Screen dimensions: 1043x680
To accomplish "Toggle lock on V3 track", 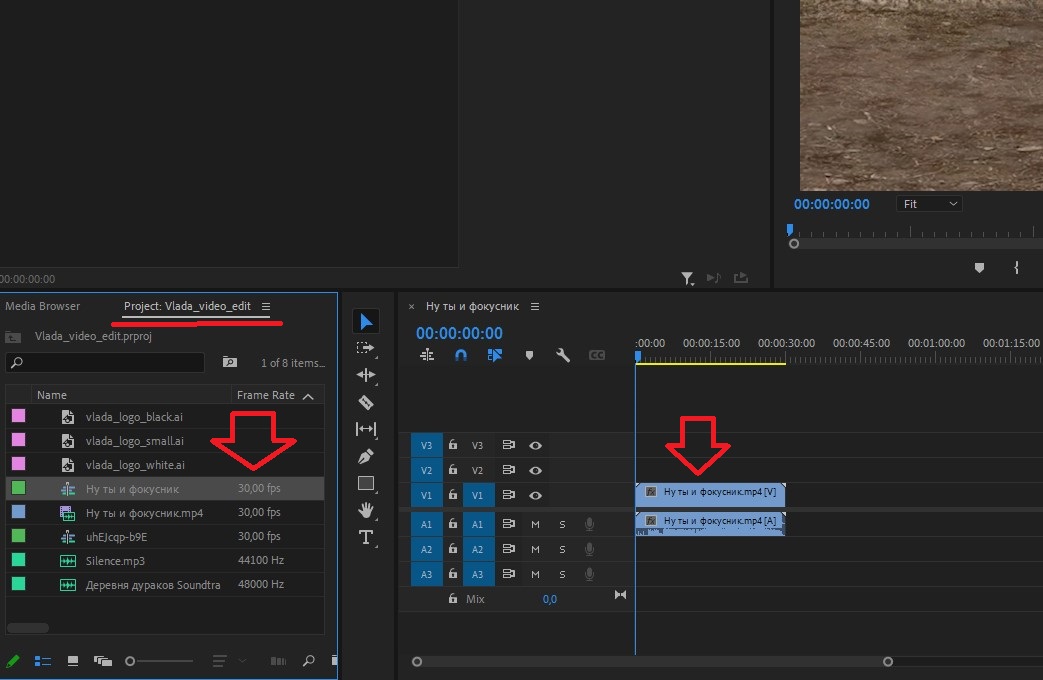I will tap(453, 444).
